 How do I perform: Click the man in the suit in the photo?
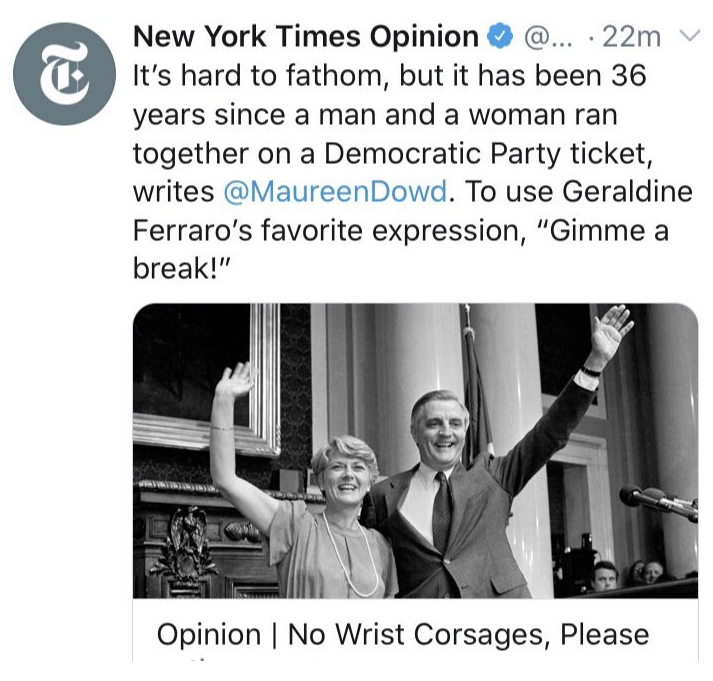coord(452,480)
